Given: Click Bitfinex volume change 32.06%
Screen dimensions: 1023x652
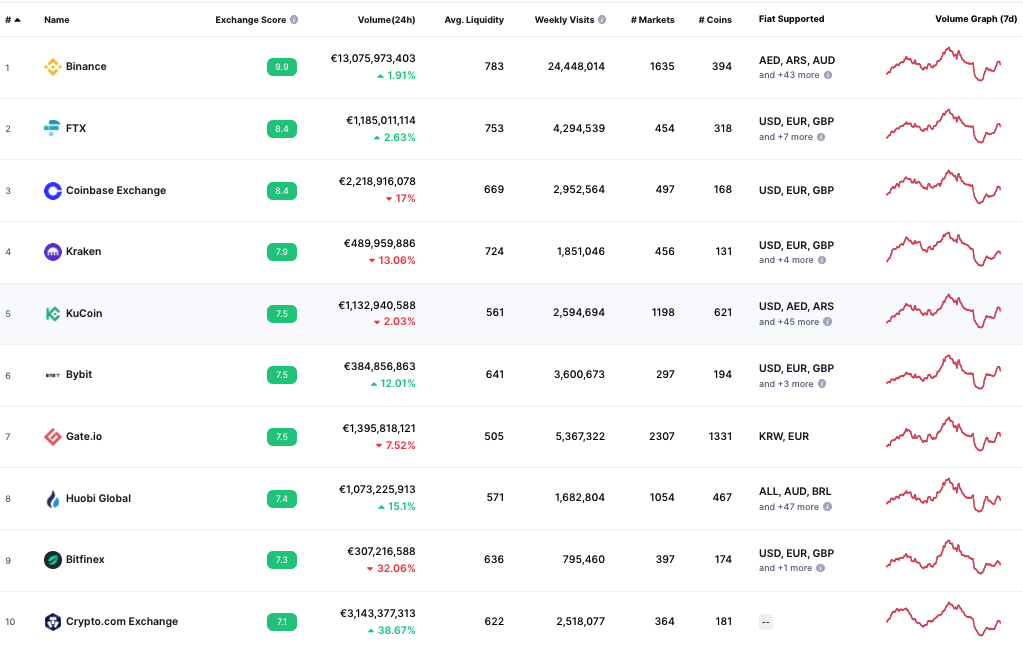Looking at the screenshot, I should [x=391, y=568].
